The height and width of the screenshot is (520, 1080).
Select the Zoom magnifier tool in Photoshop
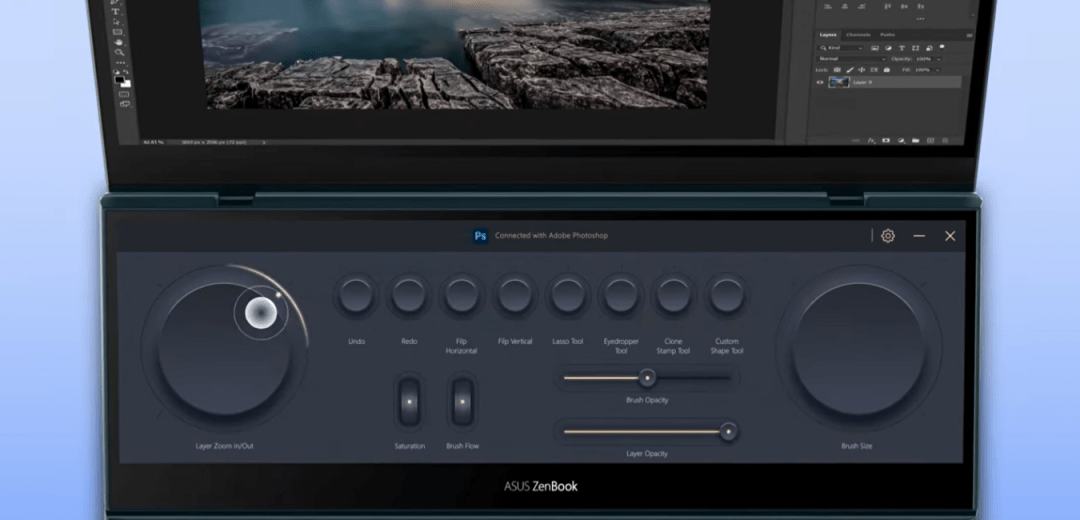[x=120, y=52]
